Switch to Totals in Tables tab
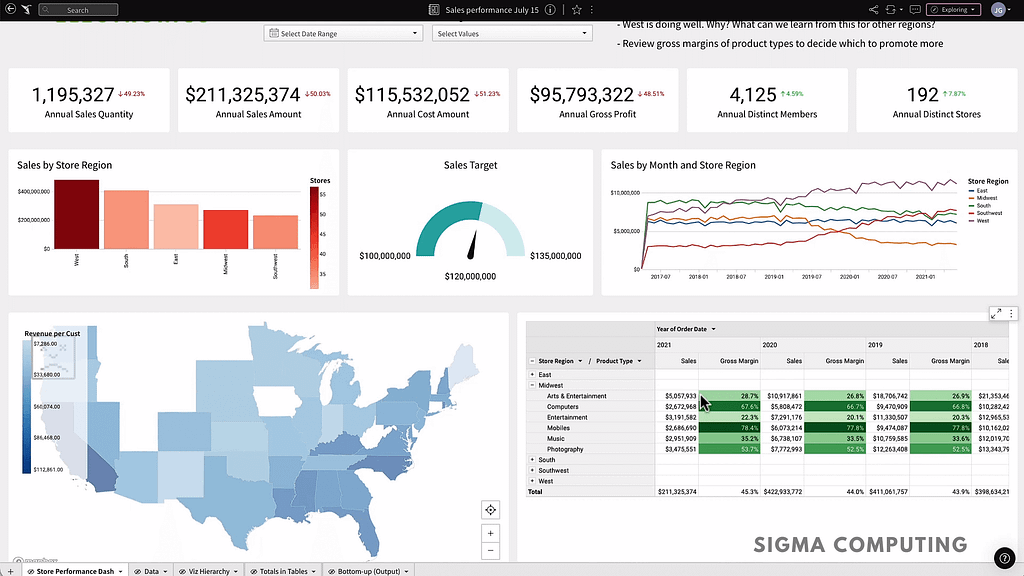 (x=283, y=571)
